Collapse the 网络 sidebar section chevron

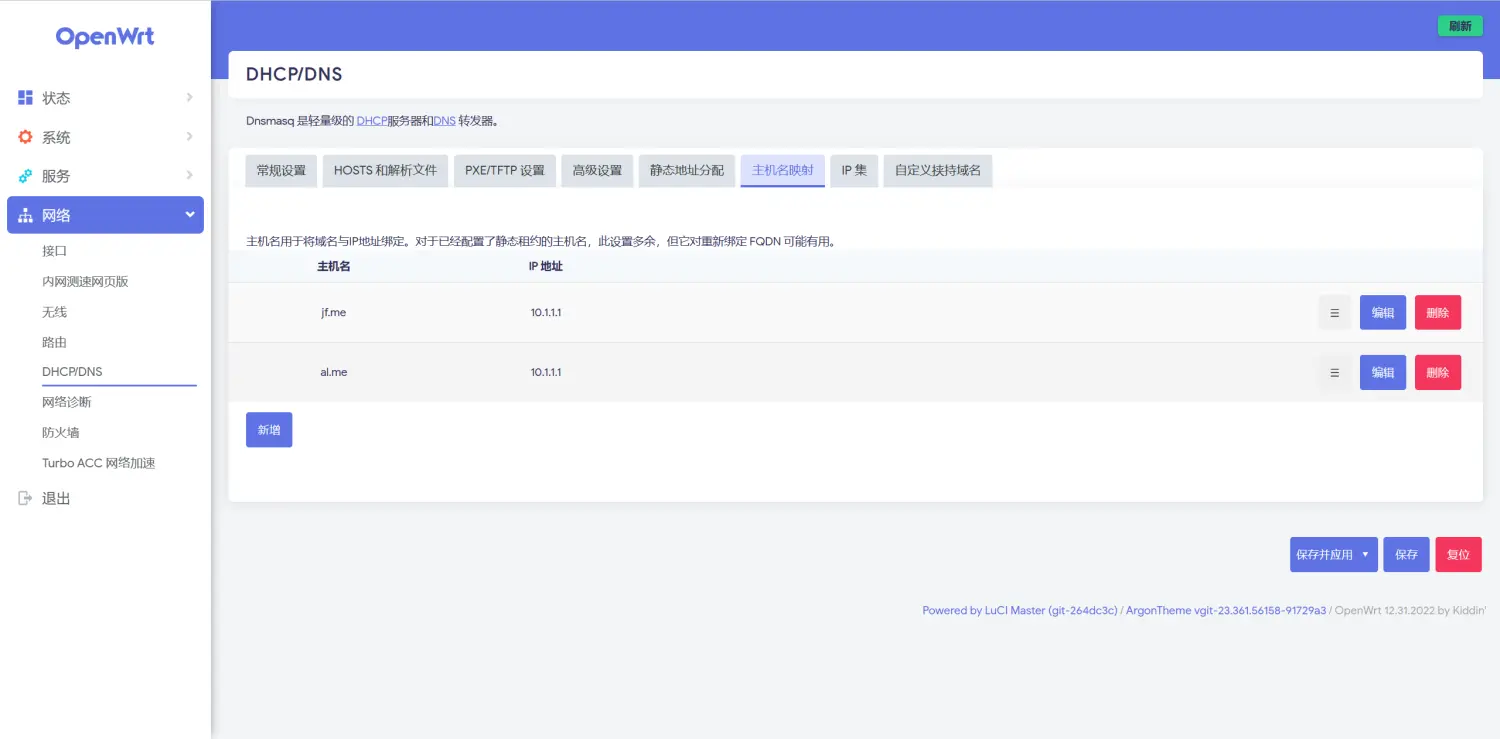[189, 214]
